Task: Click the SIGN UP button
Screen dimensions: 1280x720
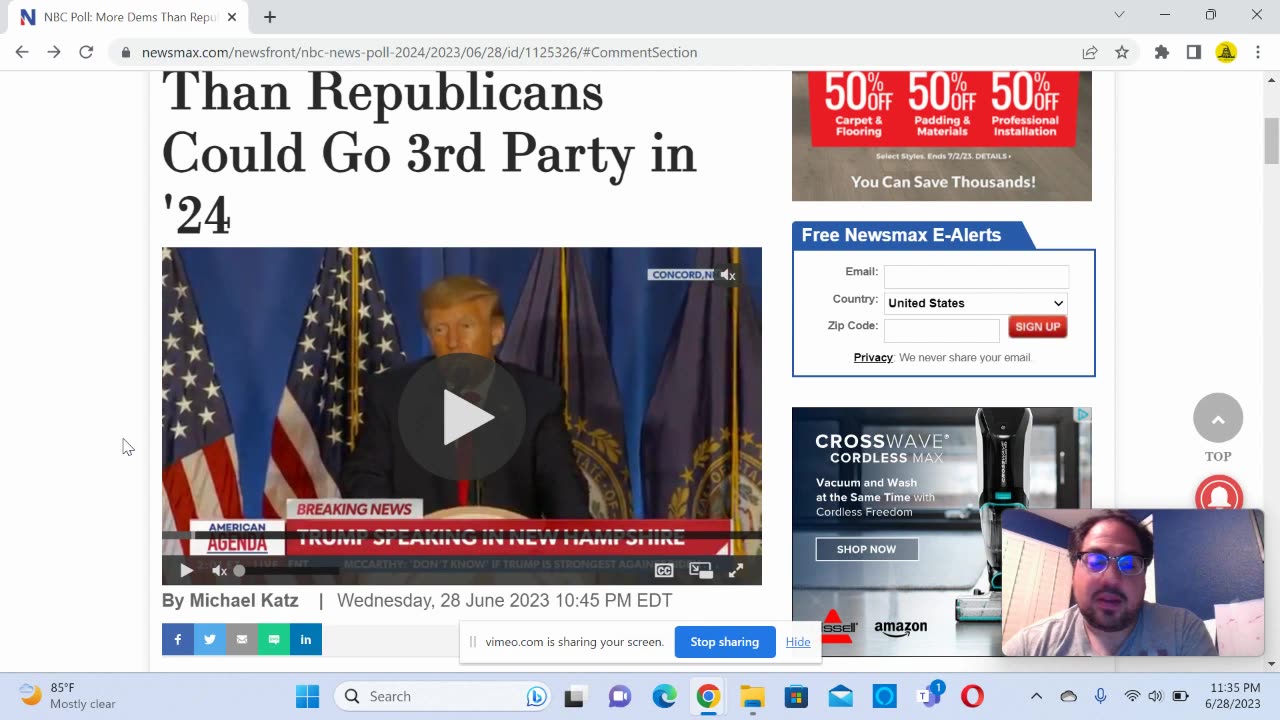Action: 1038,327
